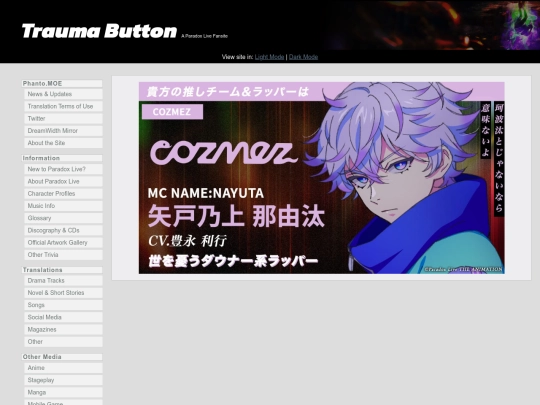The image size is (540, 405).
Task: Open Drama Tracks translations
Action: [63, 281]
